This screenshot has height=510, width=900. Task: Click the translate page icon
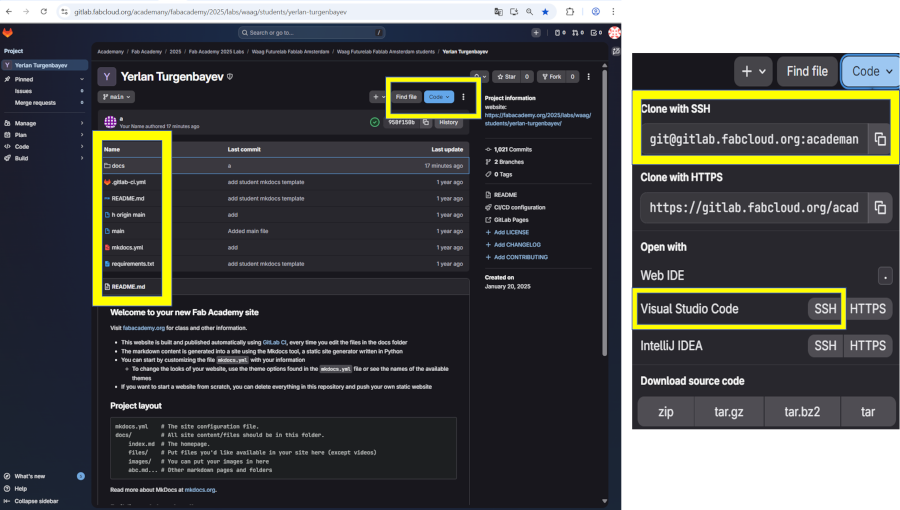pyautogui.click(x=498, y=11)
